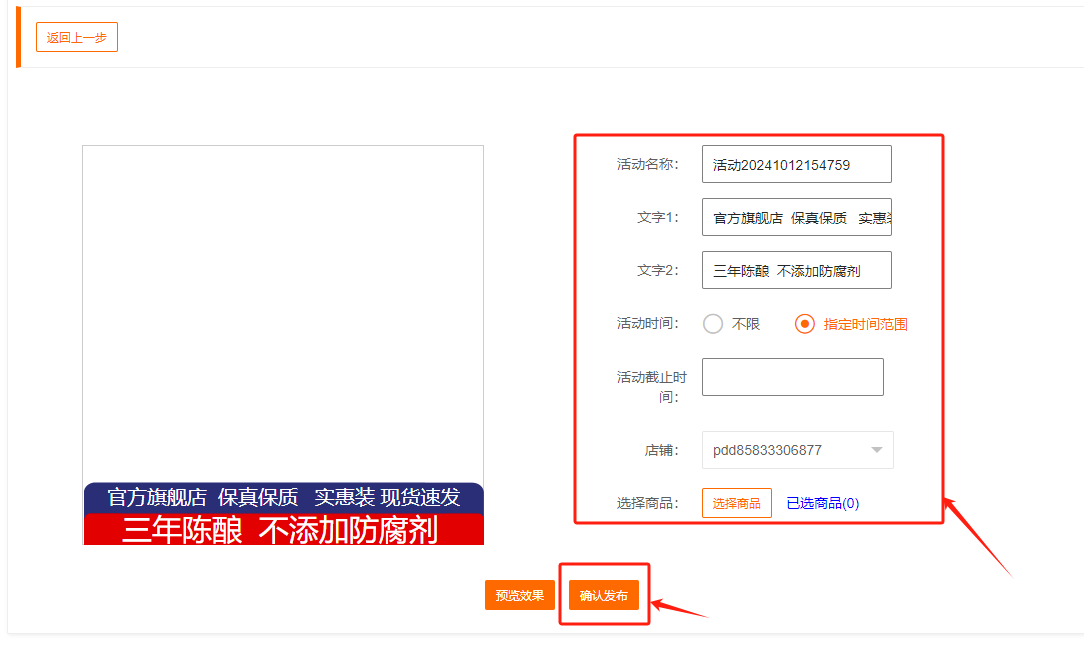1084x652 pixels.
Task: Open the 已选商品(0) link
Action: point(823,503)
